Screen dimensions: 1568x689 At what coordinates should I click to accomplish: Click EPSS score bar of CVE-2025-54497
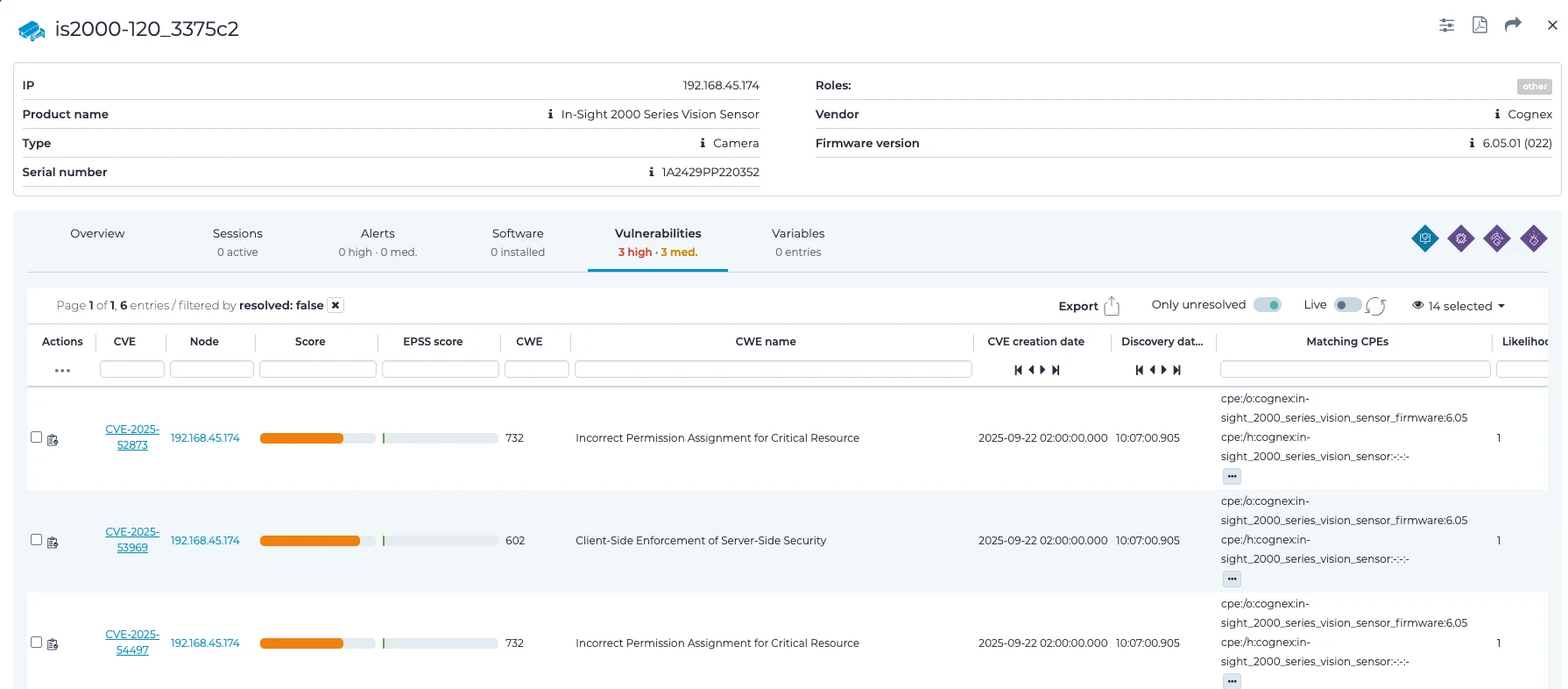440,643
